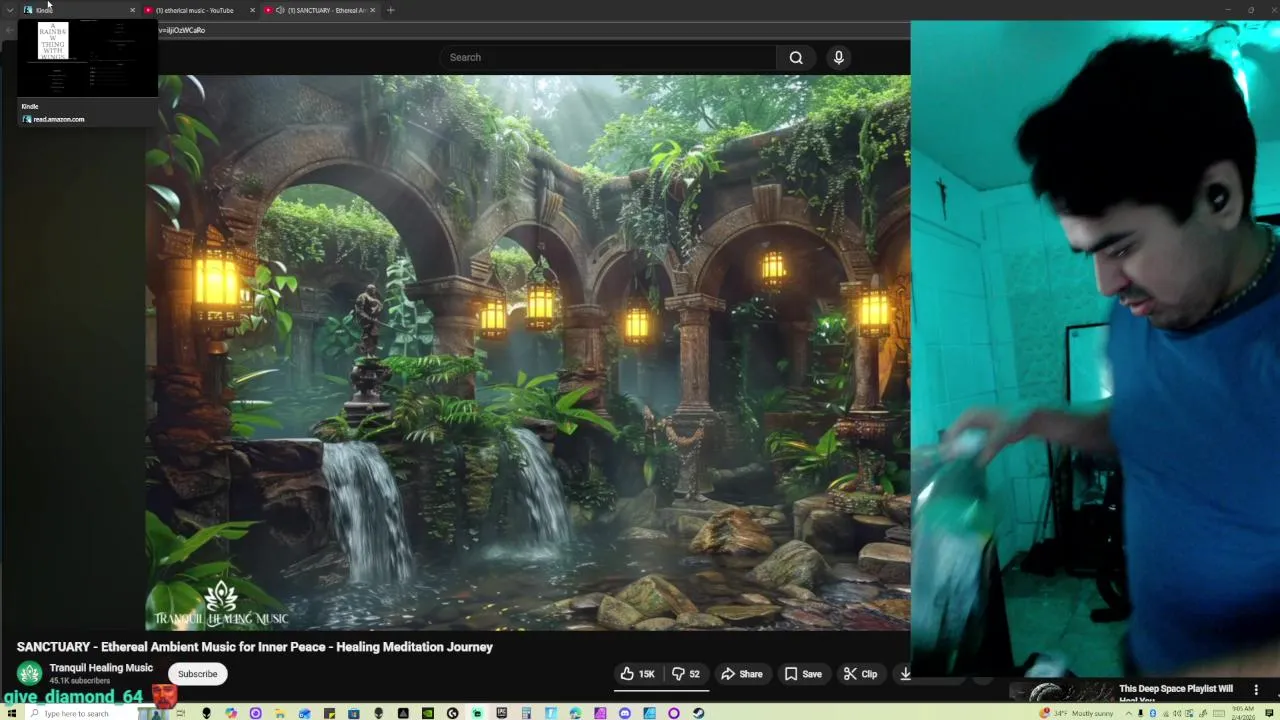Mute the SANCTUARY tab via speaker icon

tap(280, 10)
